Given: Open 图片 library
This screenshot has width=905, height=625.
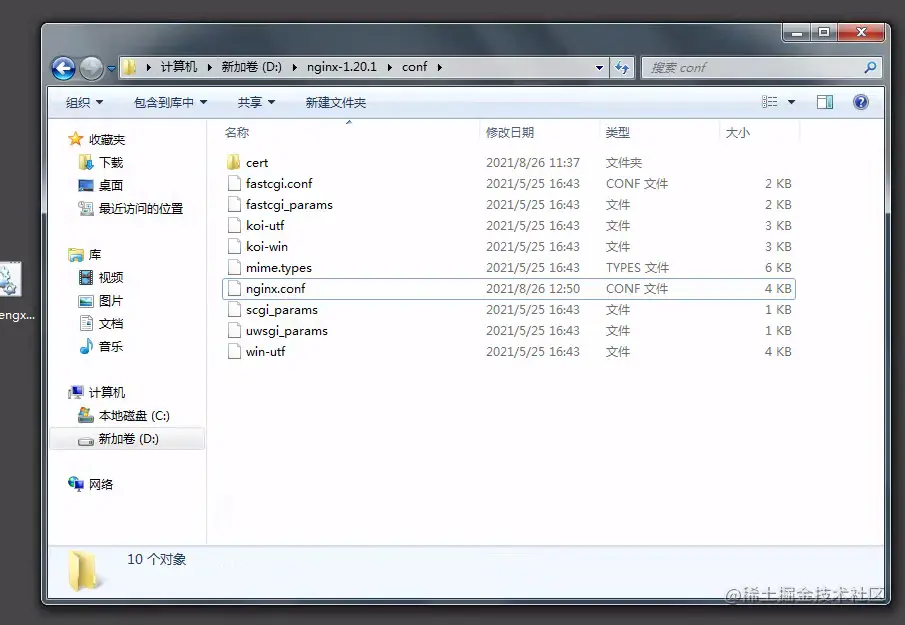Looking at the screenshot, I should (x=111, y=301).
